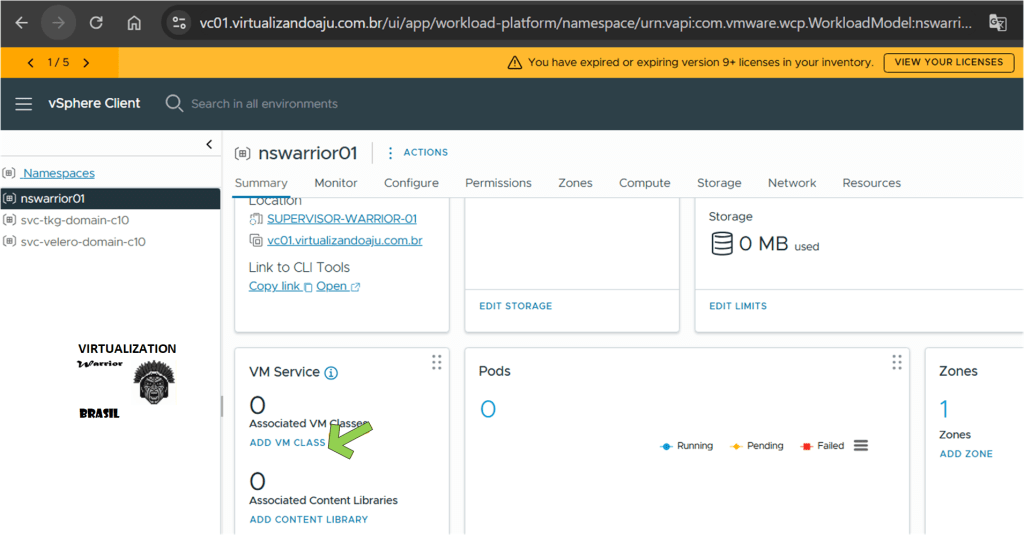
Task: Go to previous notification banner arrow
Action: coord(31,63)
